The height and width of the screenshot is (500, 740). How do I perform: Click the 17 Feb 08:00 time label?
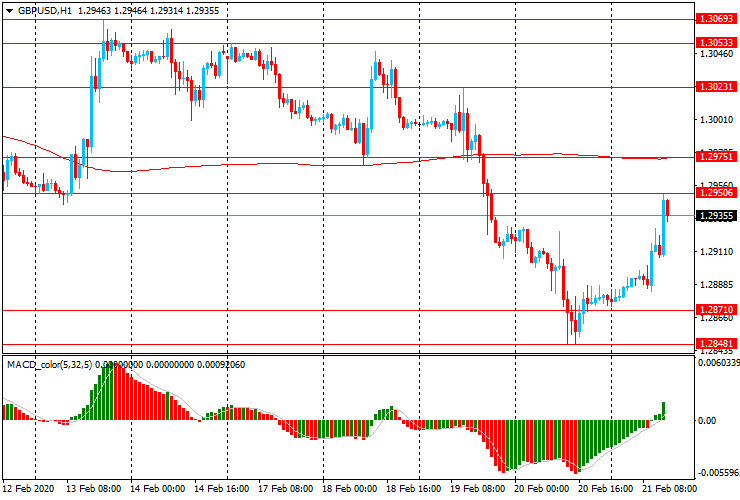[x=286, y=489]
